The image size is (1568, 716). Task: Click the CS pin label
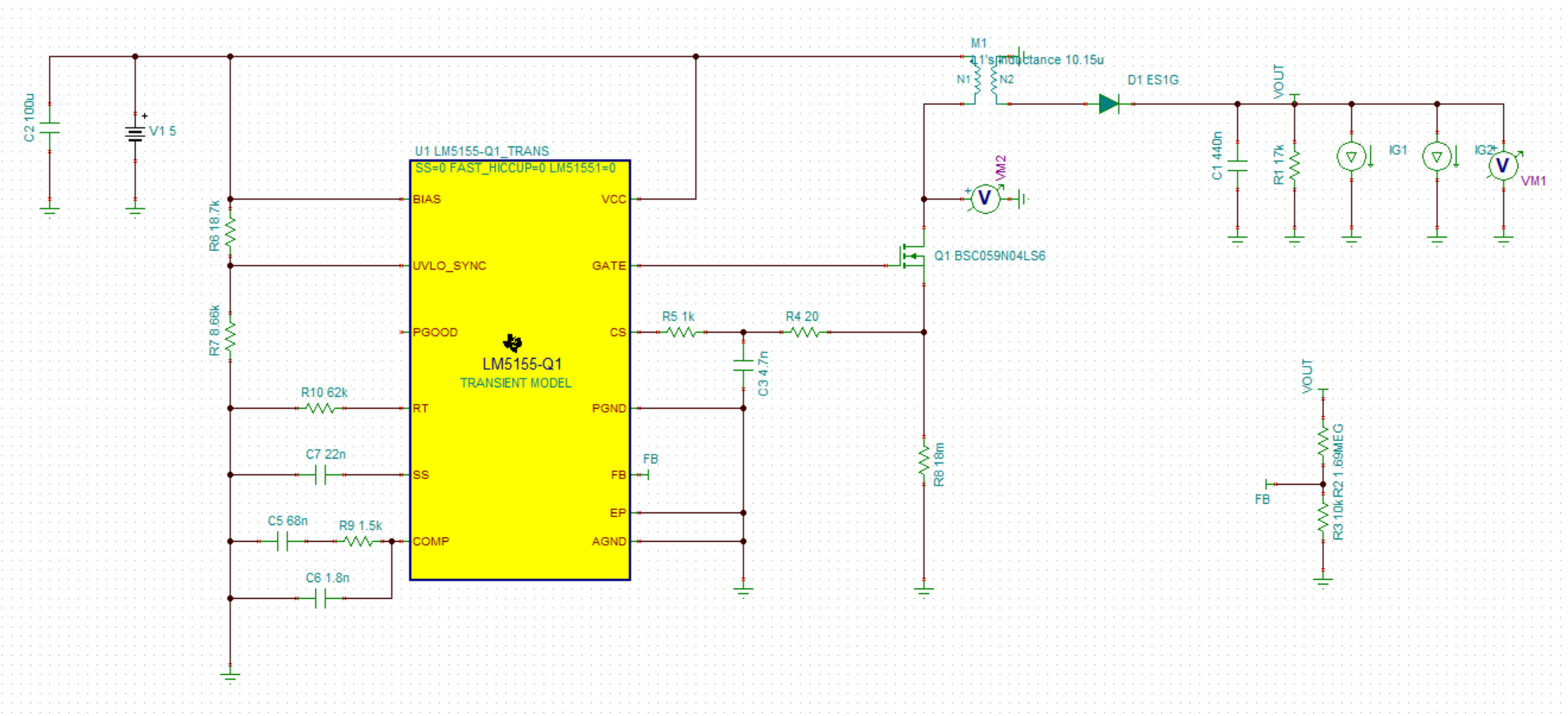[618, 332]
